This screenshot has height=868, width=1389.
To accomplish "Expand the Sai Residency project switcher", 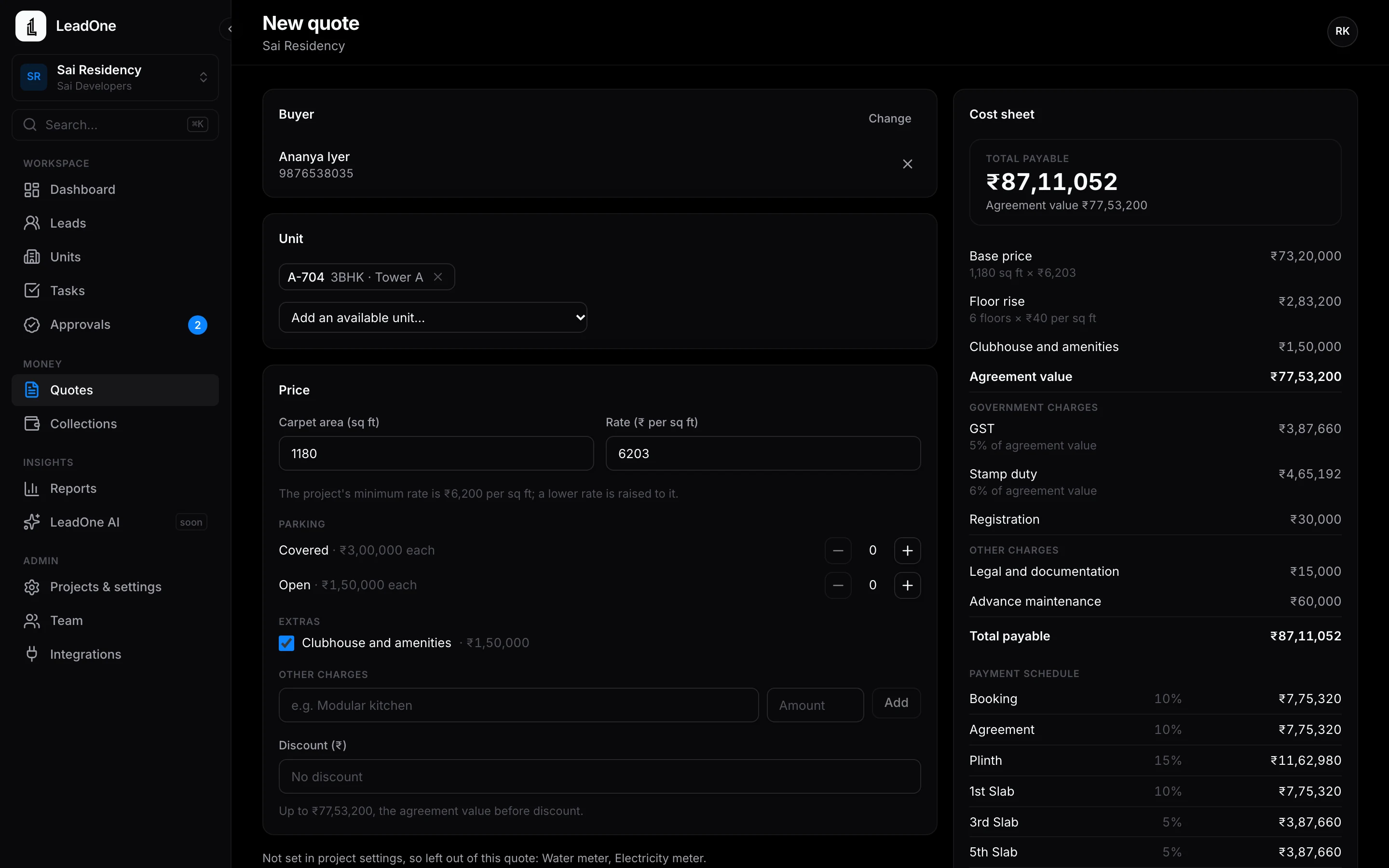I will pos(115,78).
